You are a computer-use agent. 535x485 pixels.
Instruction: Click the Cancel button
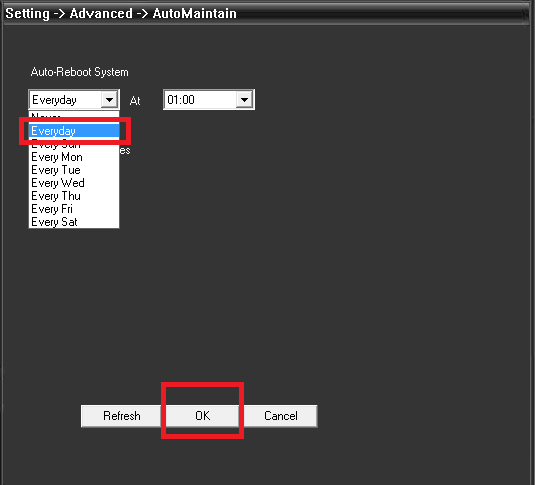pyautogui.click(x=280, y=416)
